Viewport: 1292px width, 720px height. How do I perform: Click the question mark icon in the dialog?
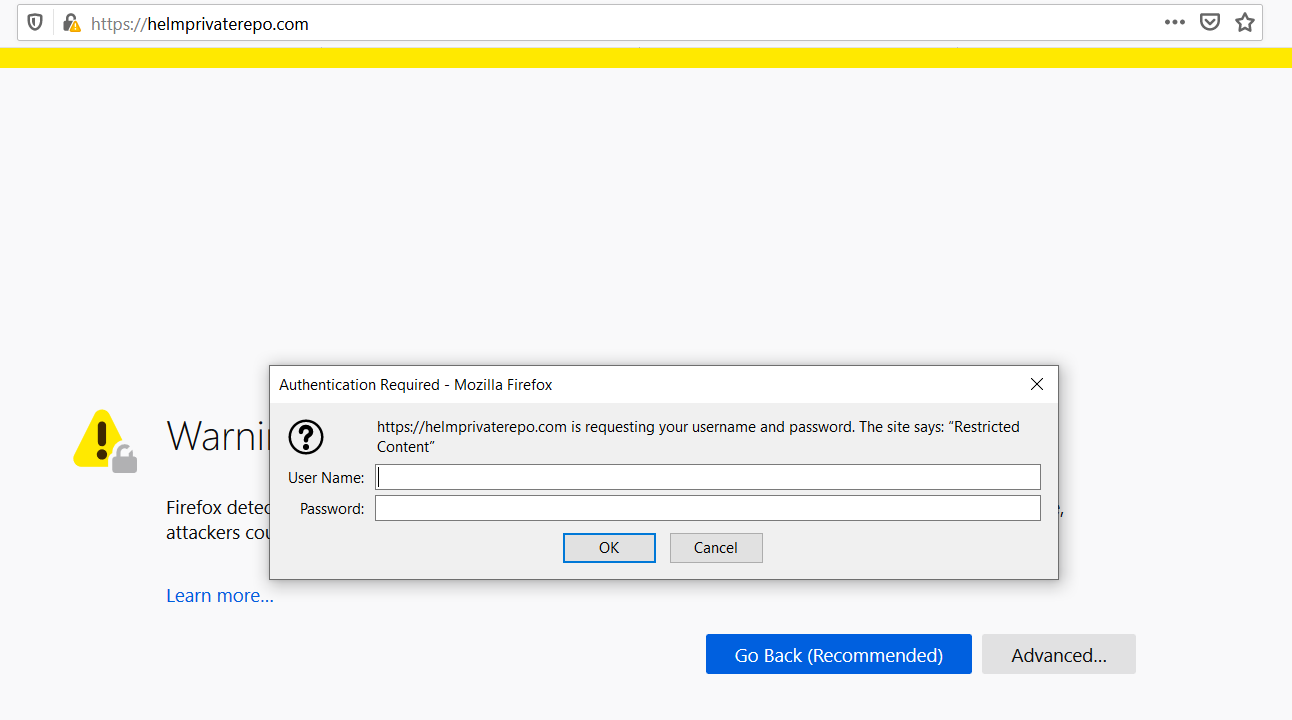coord(306,437)
